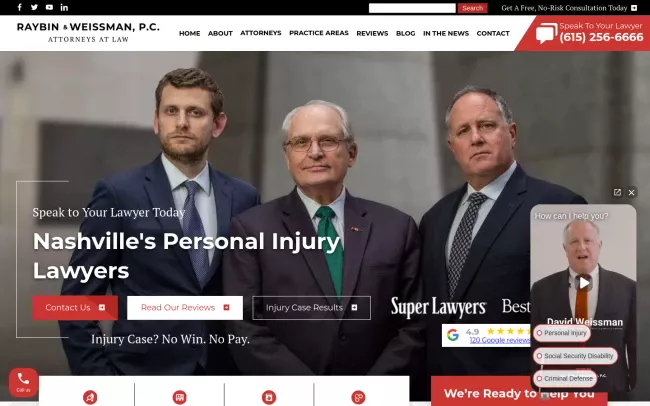
Task: Click the red Contact Us button
Action: (75, 308)
